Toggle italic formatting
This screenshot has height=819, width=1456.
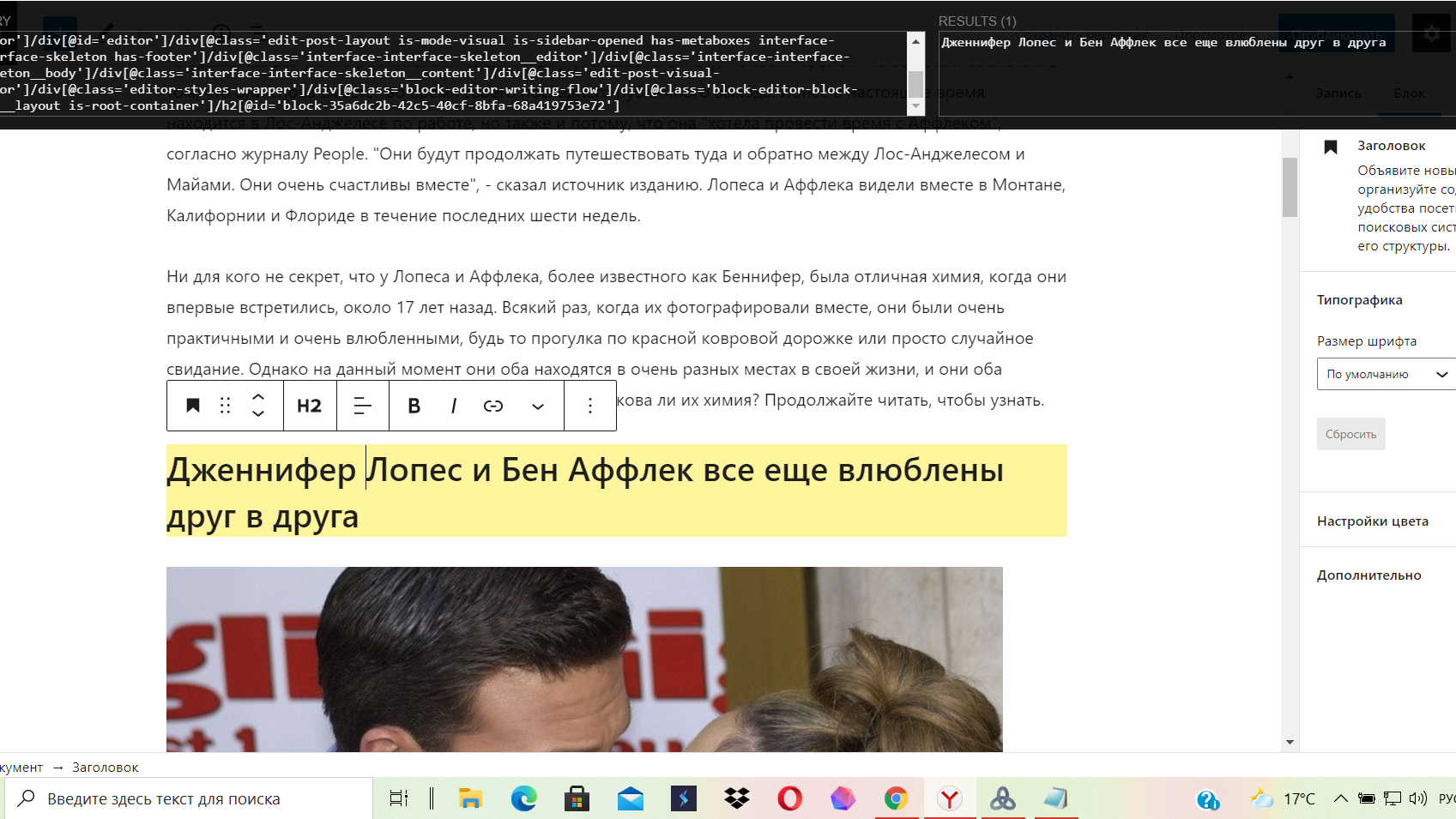click(x=453, y=406)
